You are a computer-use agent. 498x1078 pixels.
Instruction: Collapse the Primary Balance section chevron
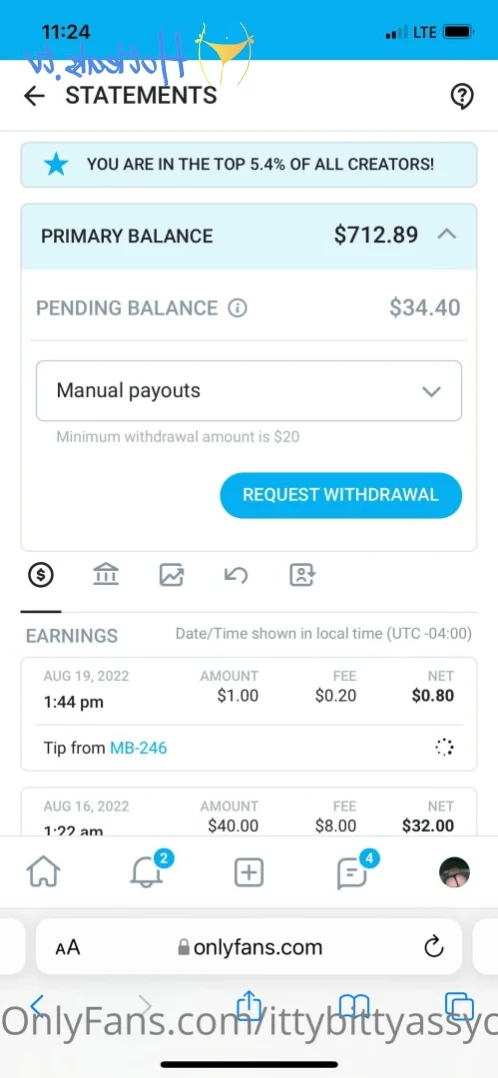(447, 234)
